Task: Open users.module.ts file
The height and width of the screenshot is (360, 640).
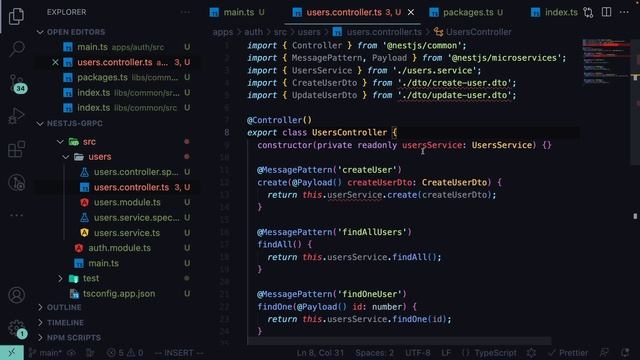Action: point(127,202)
